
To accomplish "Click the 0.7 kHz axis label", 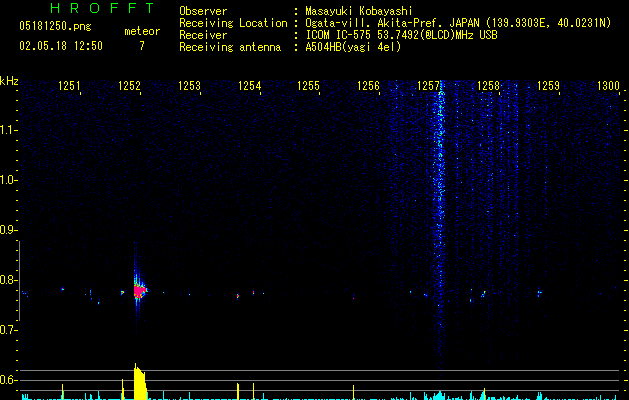I will coord(8,330).
